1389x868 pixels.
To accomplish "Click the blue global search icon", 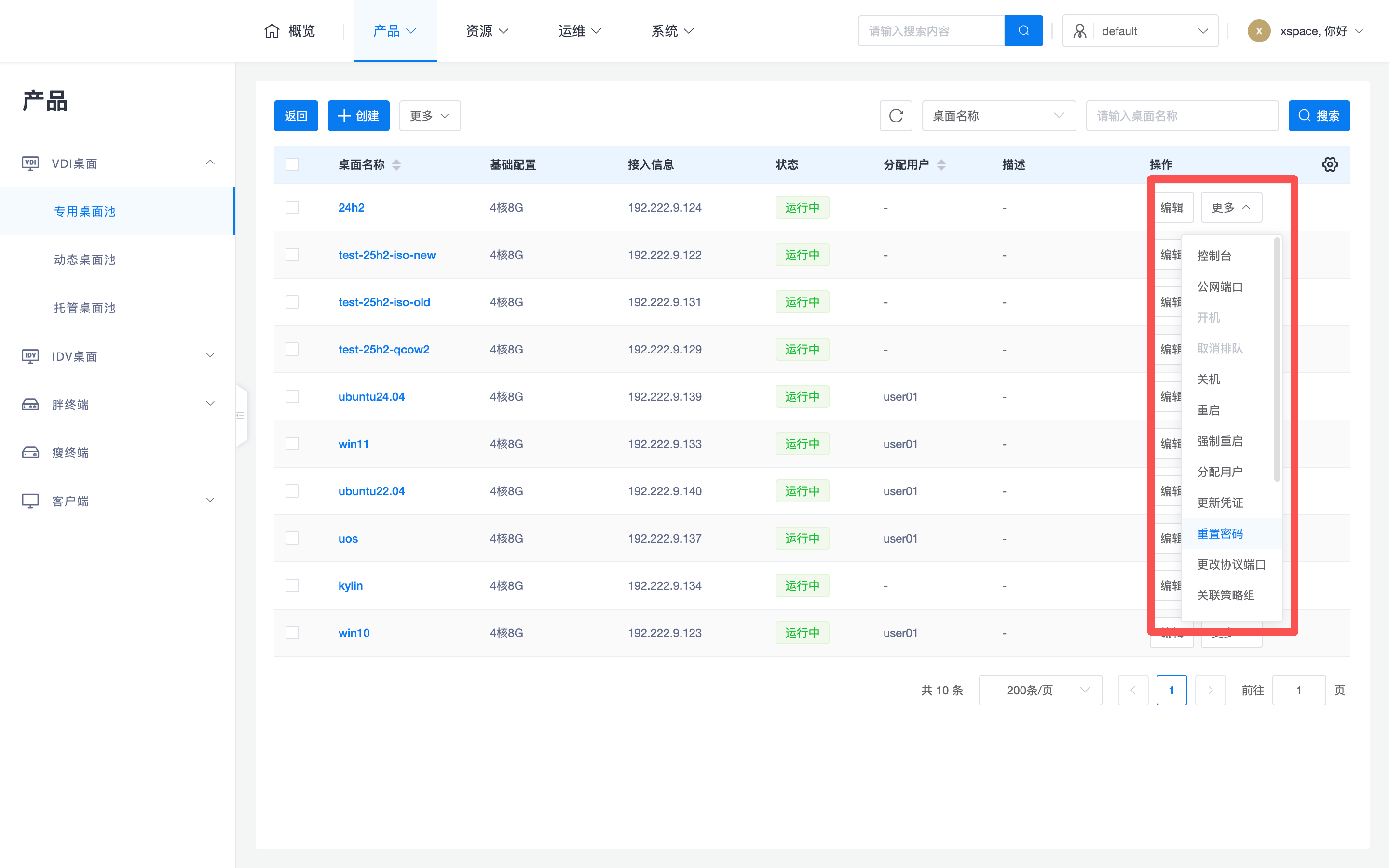I will click(1023, 31).
